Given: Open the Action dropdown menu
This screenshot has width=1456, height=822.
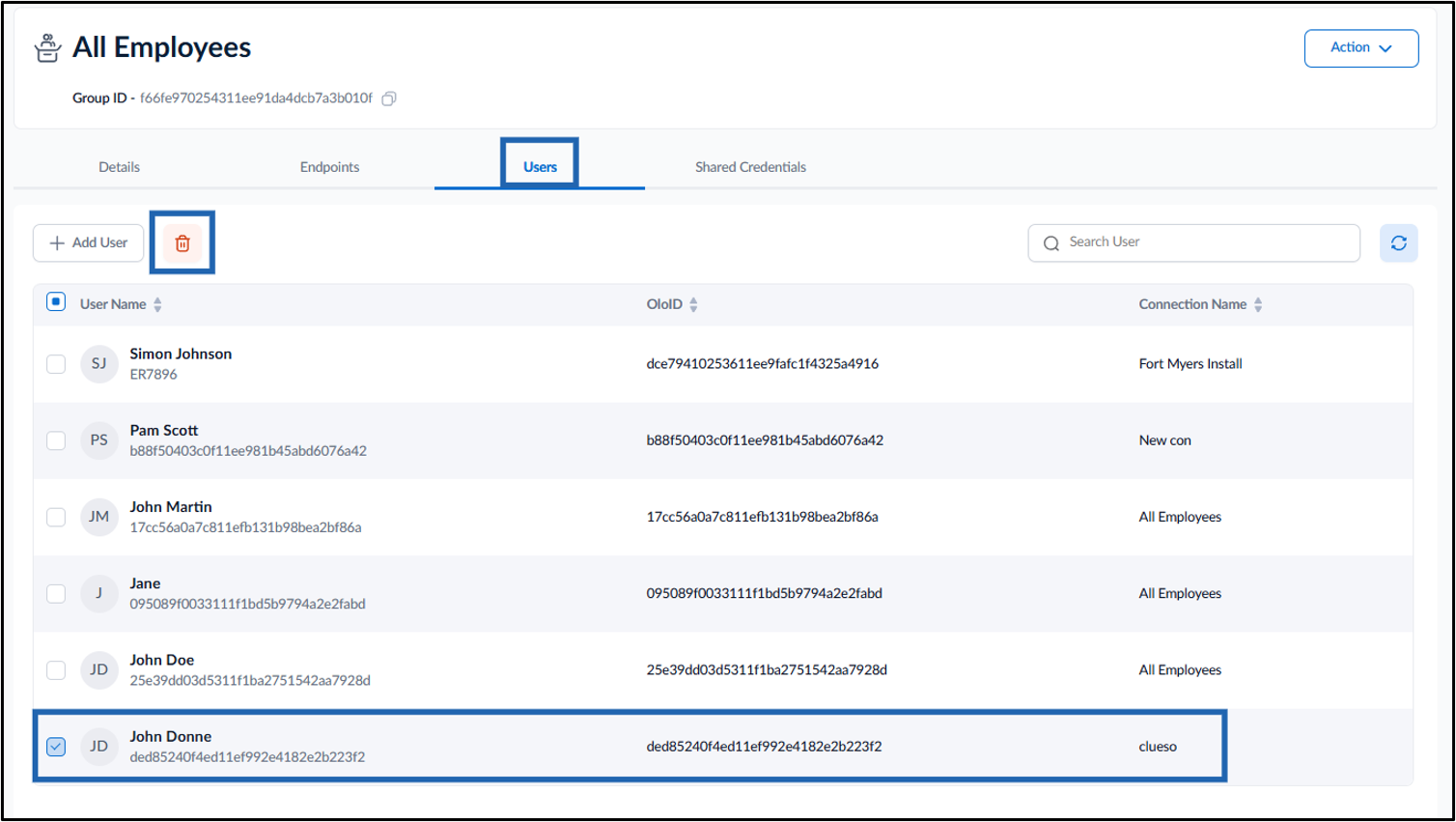Looking at the screenshot, I should coord(1361,48).
